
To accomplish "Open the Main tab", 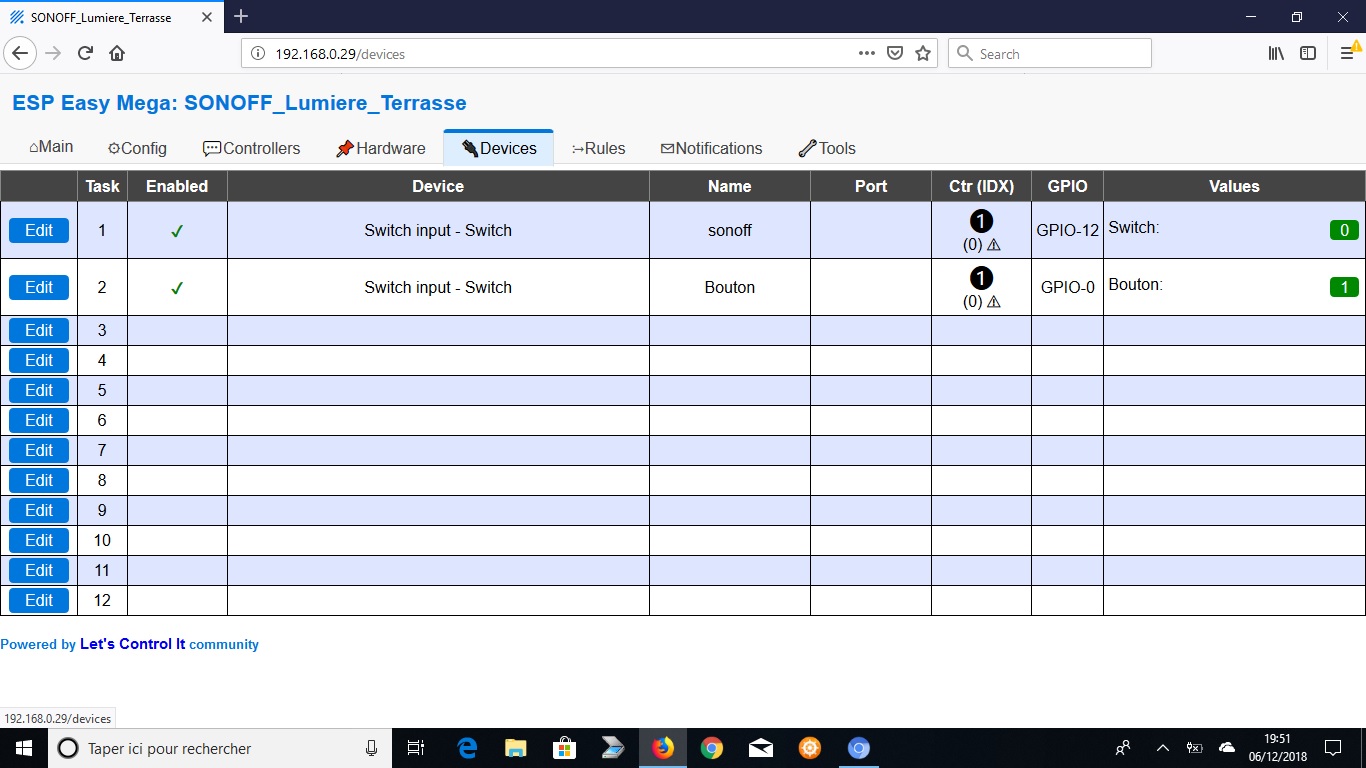I will [x=51, y=147].
